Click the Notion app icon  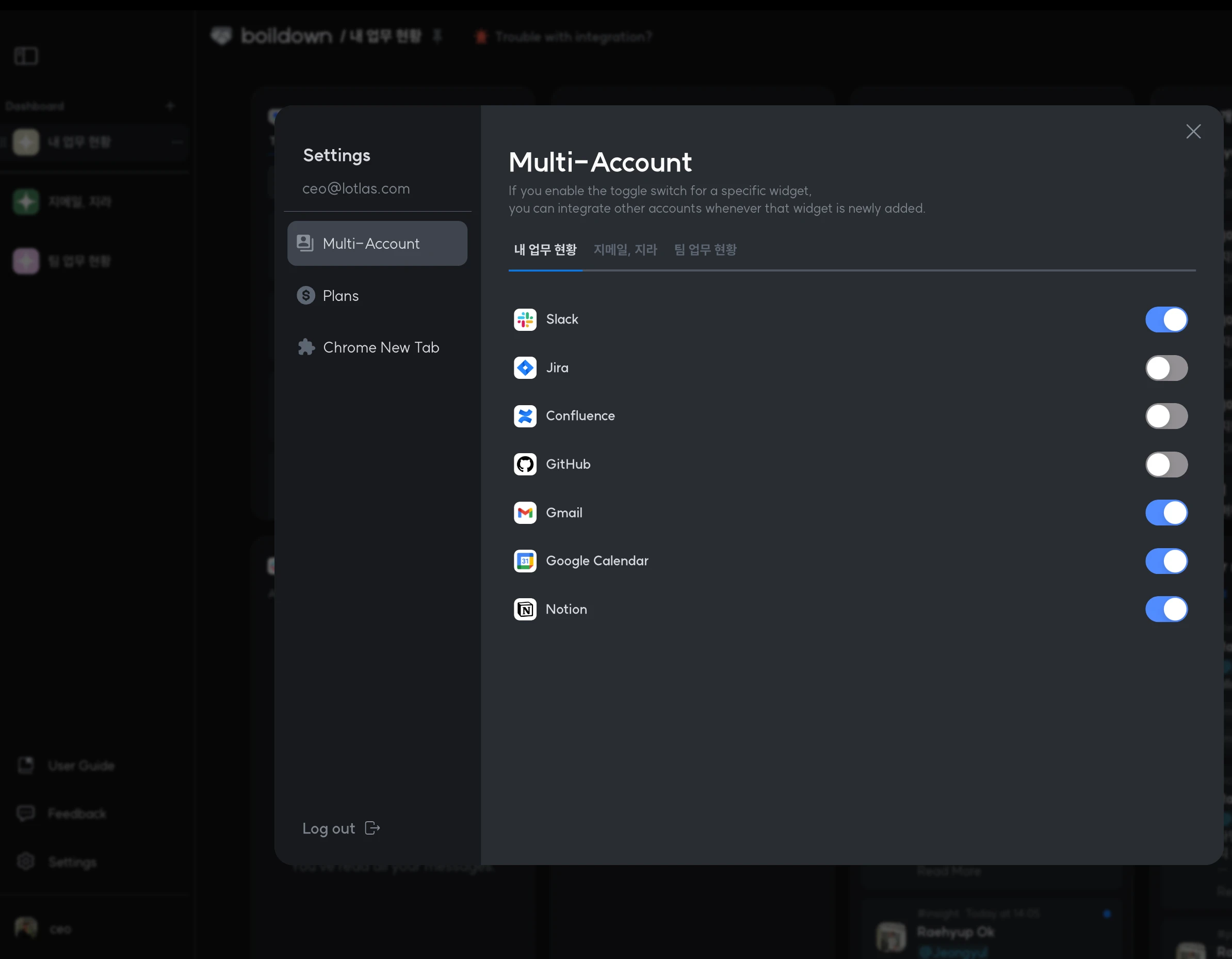tap(525, 609)
